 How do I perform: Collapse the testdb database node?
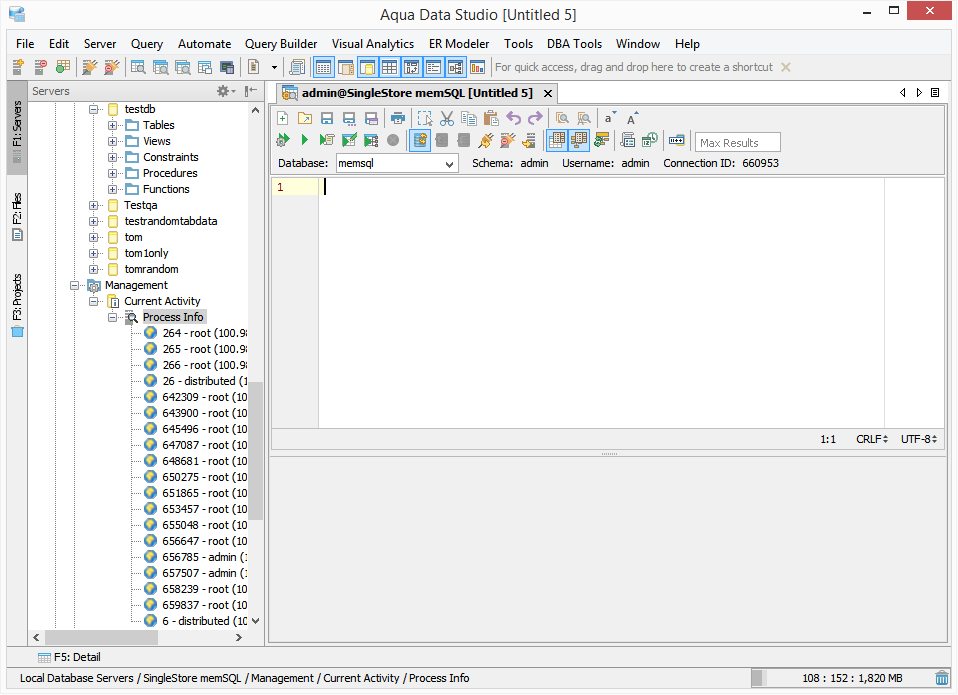tap(93, 109)
